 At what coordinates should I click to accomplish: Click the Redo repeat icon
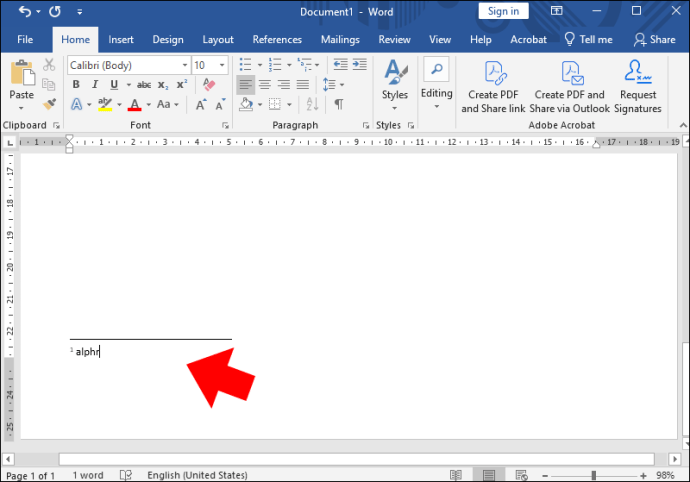[55, 11]
